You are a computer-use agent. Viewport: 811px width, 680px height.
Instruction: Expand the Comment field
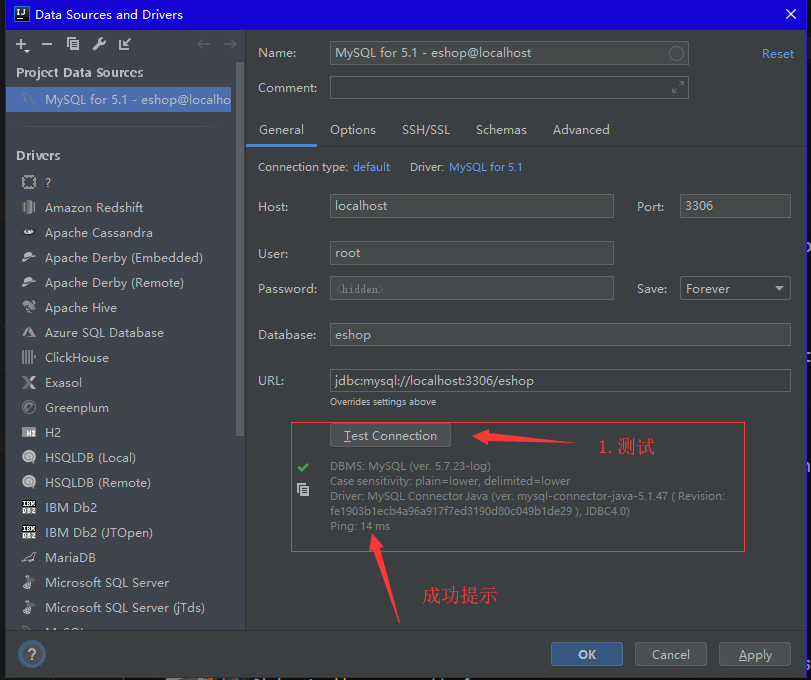coord(678,87)
